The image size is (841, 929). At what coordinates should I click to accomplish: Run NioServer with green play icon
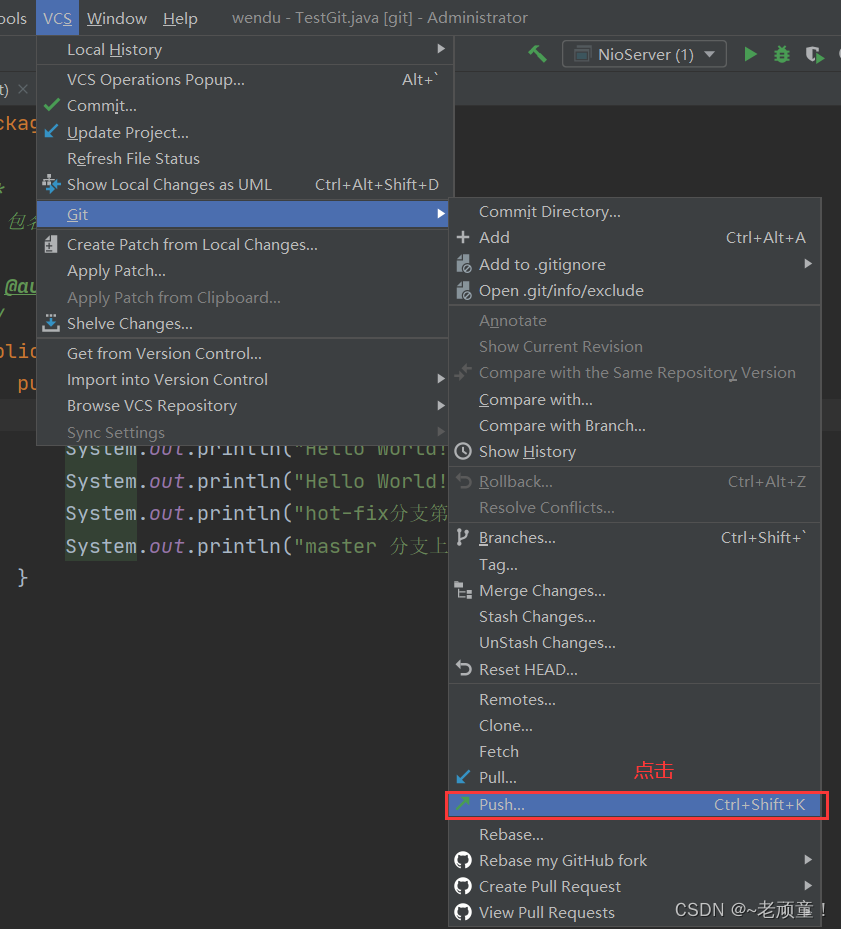(750, 55)
